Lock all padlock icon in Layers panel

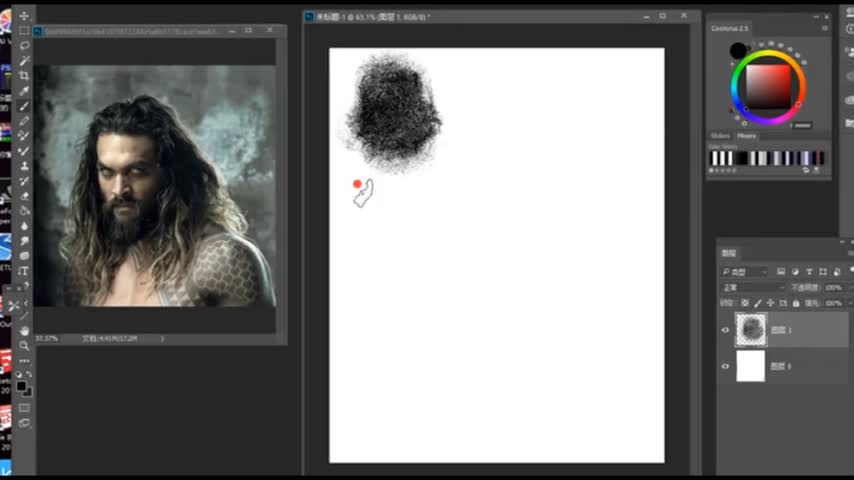(x=796, y=303)
